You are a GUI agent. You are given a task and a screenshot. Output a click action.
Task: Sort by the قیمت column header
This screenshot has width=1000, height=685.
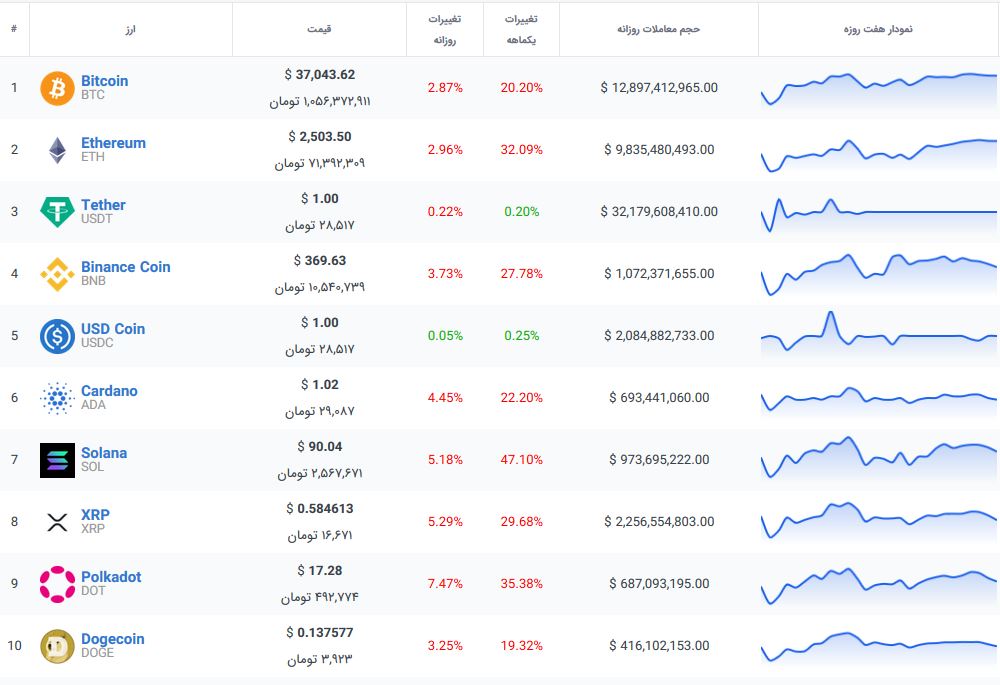click(x=319, y=29)
